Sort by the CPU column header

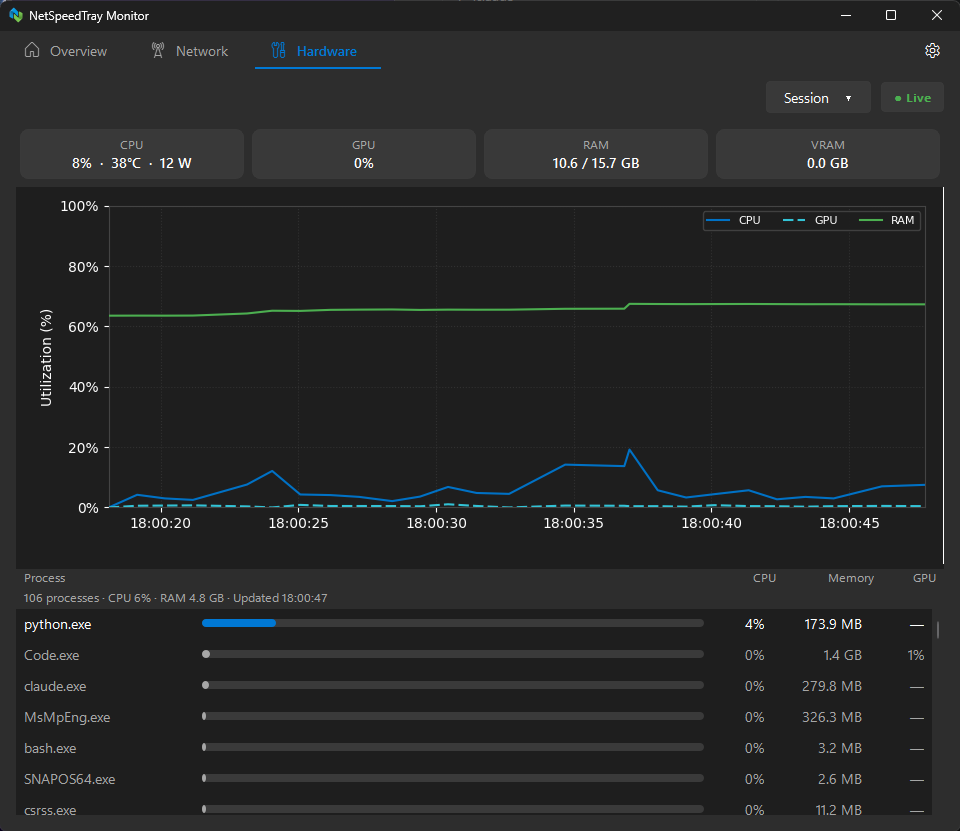[x=764, y=578]
